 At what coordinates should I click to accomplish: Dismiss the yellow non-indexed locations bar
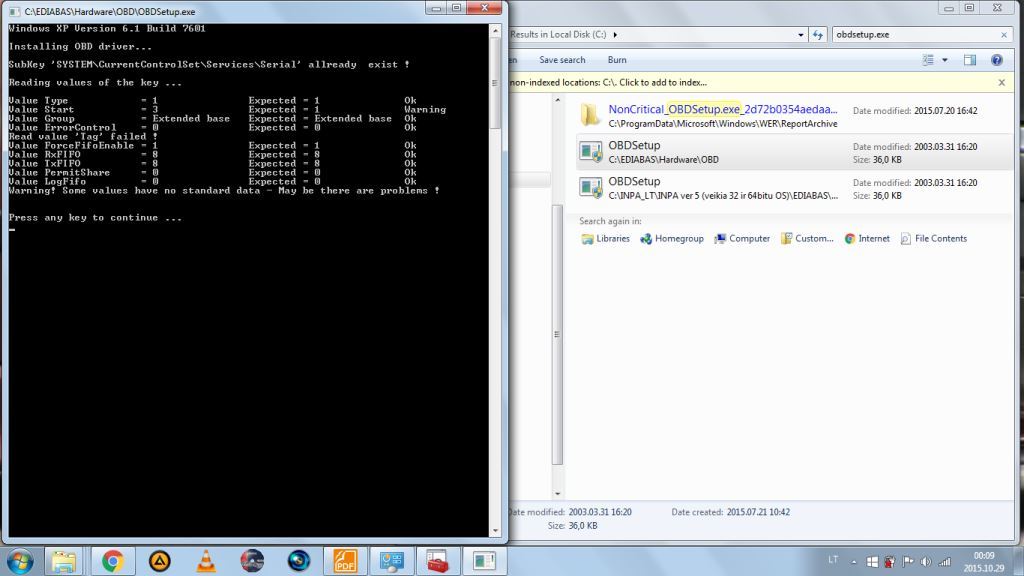[x=1011, y=82]
